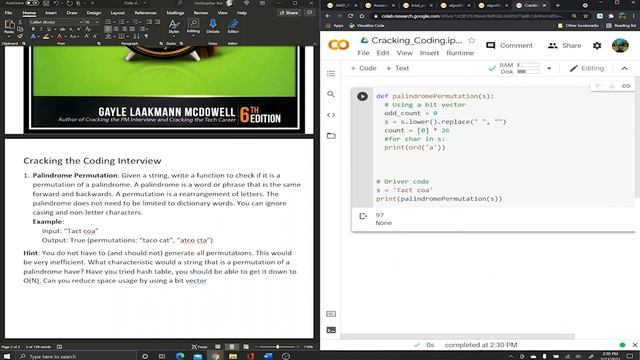
Task: Open Colab terminal icon at sidebar bottom
Action: pos(331,330)
